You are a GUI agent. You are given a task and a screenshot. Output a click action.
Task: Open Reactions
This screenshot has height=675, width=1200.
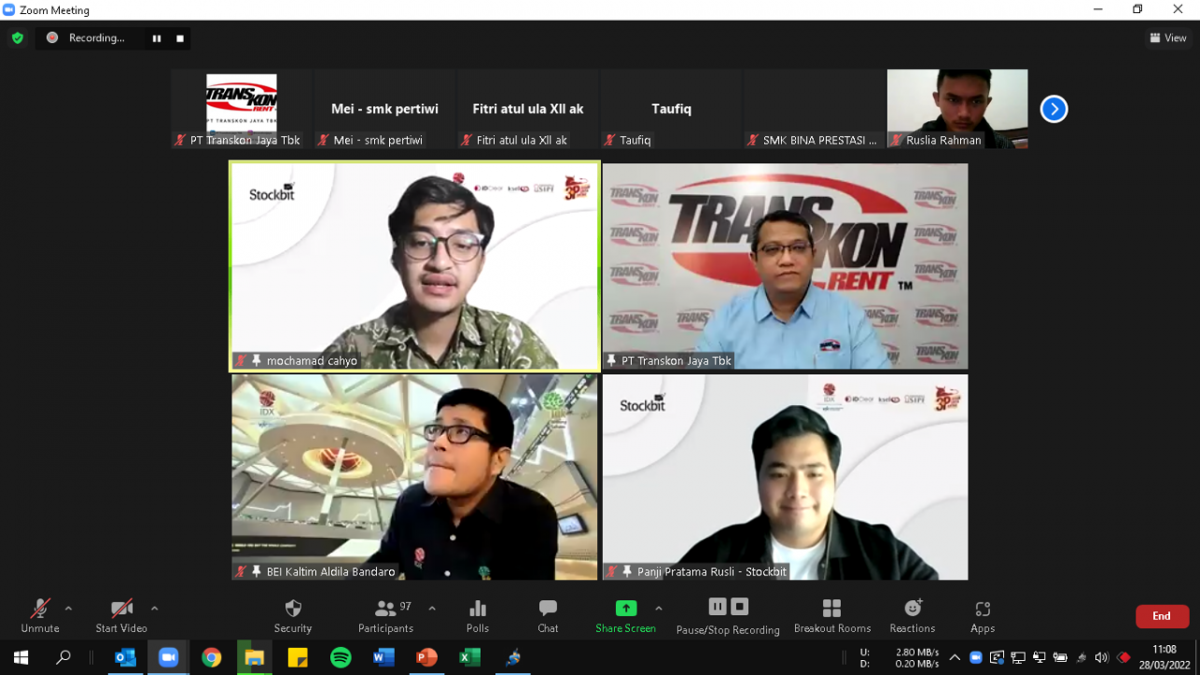[x=913, y=616]
